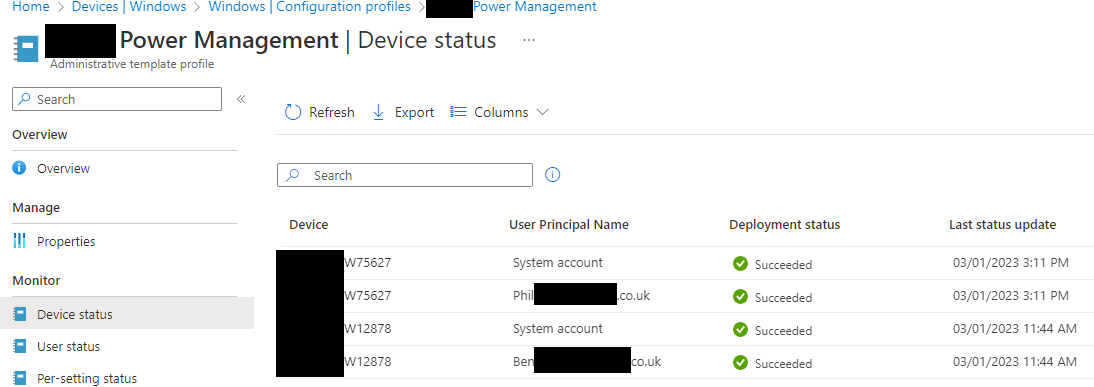Click the Properties bars icon in sidebar
This screenshot has width=1094, height=387.
(x=20, y=241)
